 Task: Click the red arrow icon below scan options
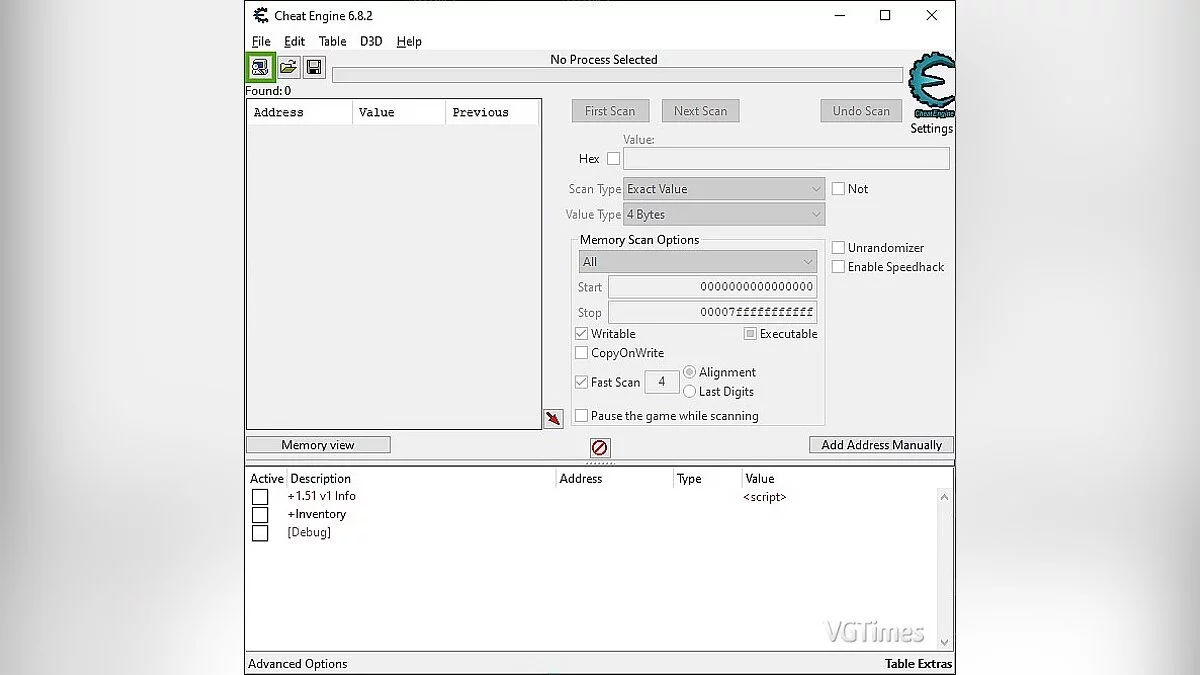click(x=553, y=418)
